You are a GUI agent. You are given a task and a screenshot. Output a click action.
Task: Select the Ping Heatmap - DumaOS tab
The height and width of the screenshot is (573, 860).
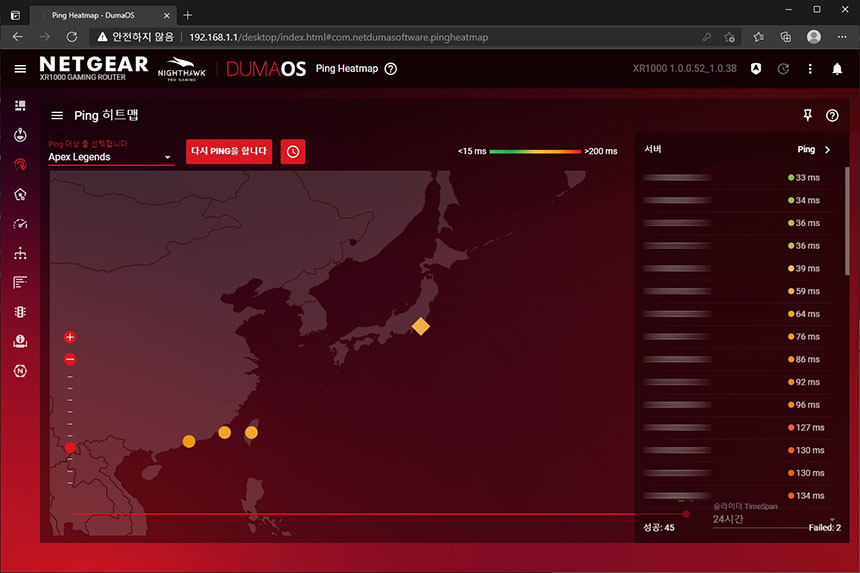click(103, 15)
